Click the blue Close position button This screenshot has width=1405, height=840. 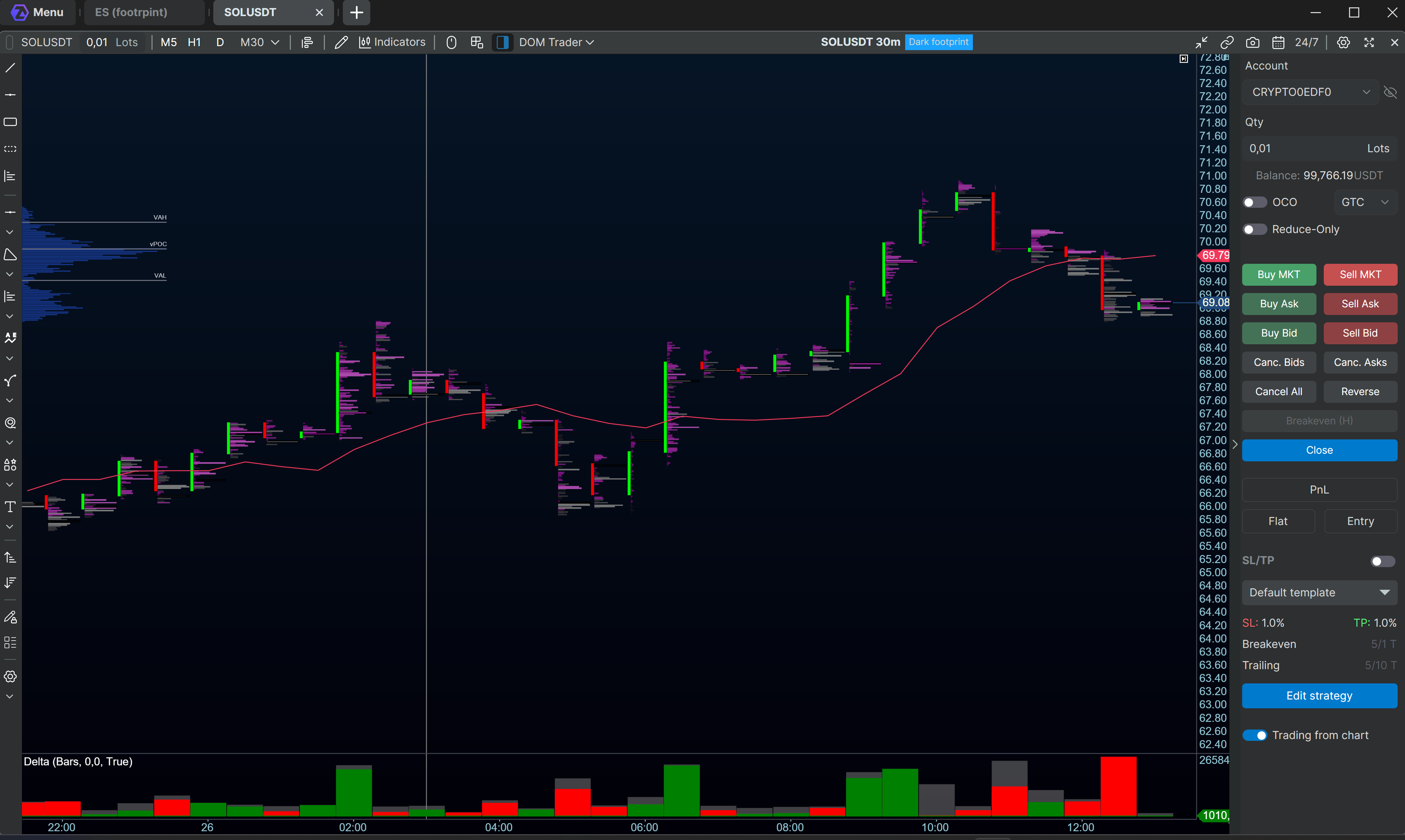(x=1319, y=451)
